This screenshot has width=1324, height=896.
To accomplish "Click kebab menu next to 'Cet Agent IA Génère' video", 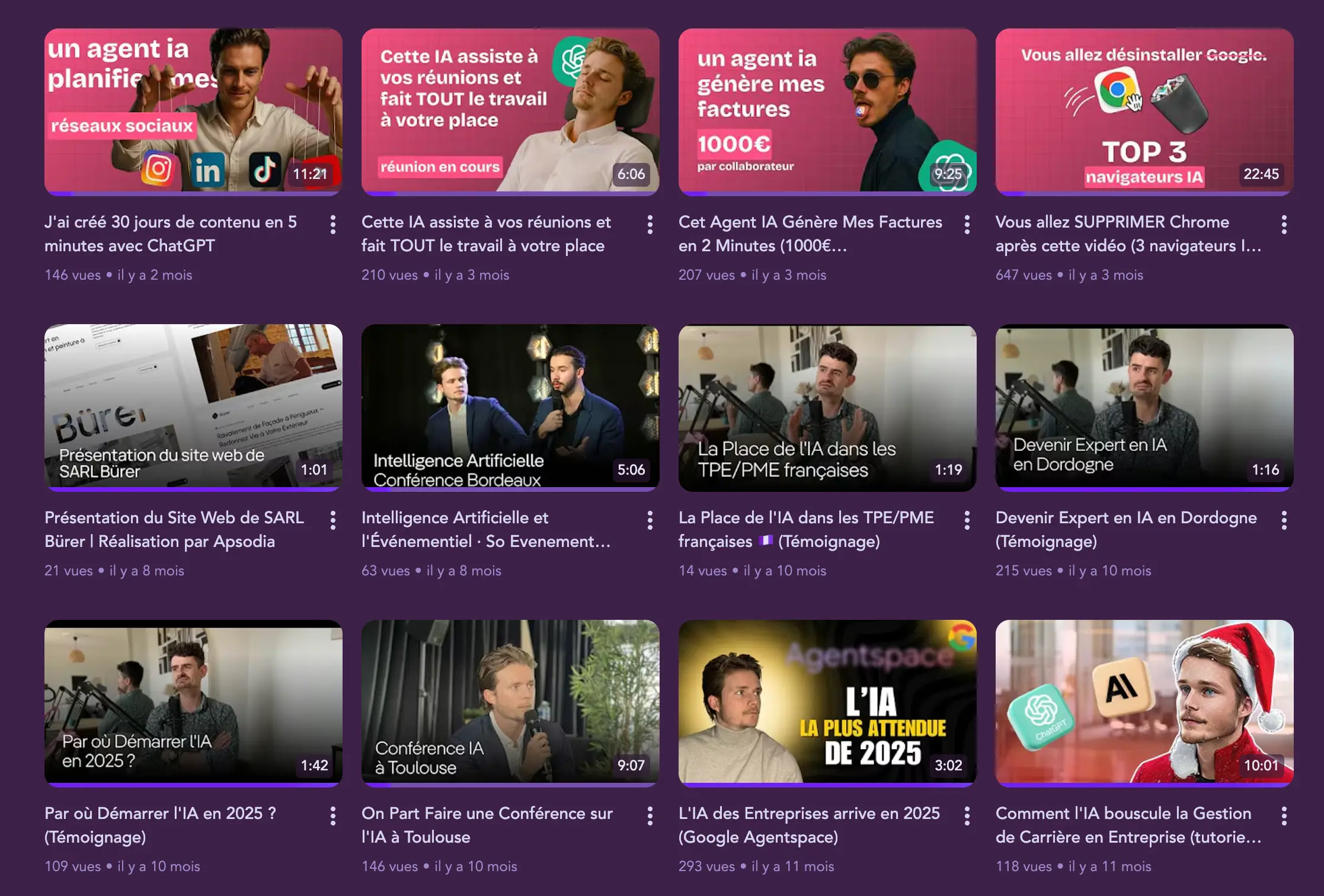I will 967,225.
